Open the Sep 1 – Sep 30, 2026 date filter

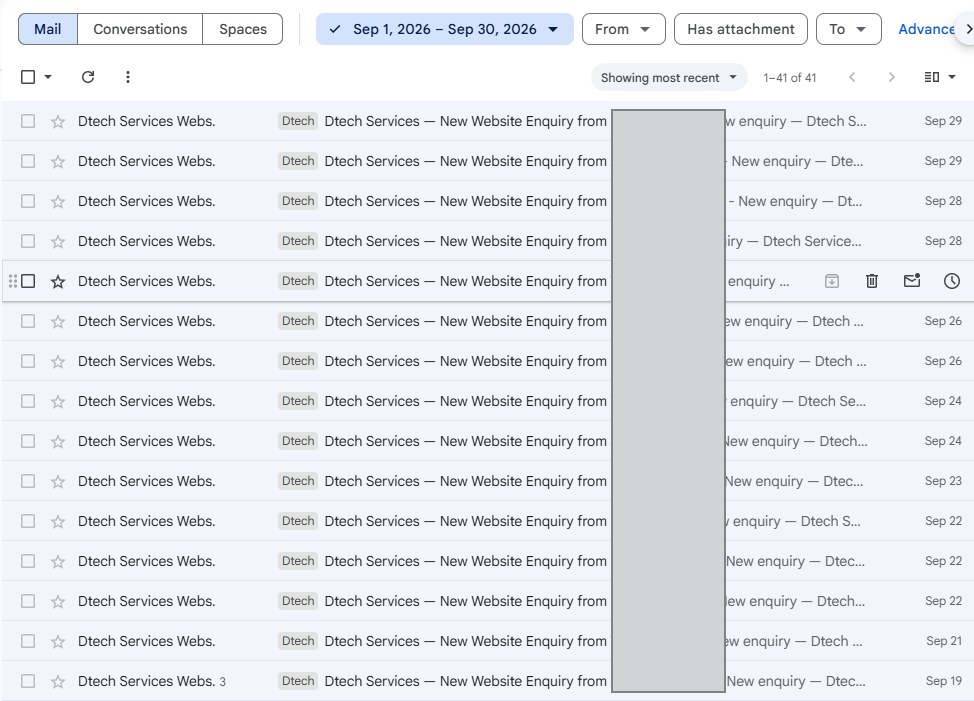click(x=444, y=29)
